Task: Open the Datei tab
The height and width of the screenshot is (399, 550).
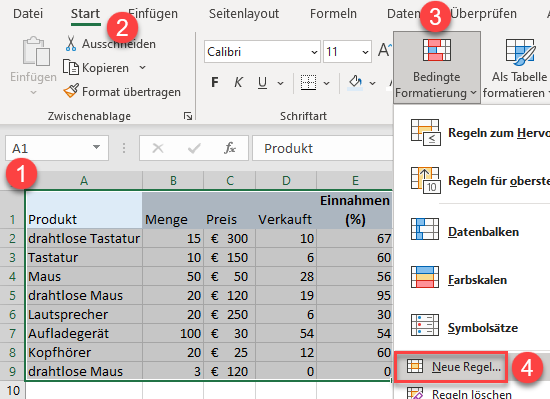Action: click(28, 14)
